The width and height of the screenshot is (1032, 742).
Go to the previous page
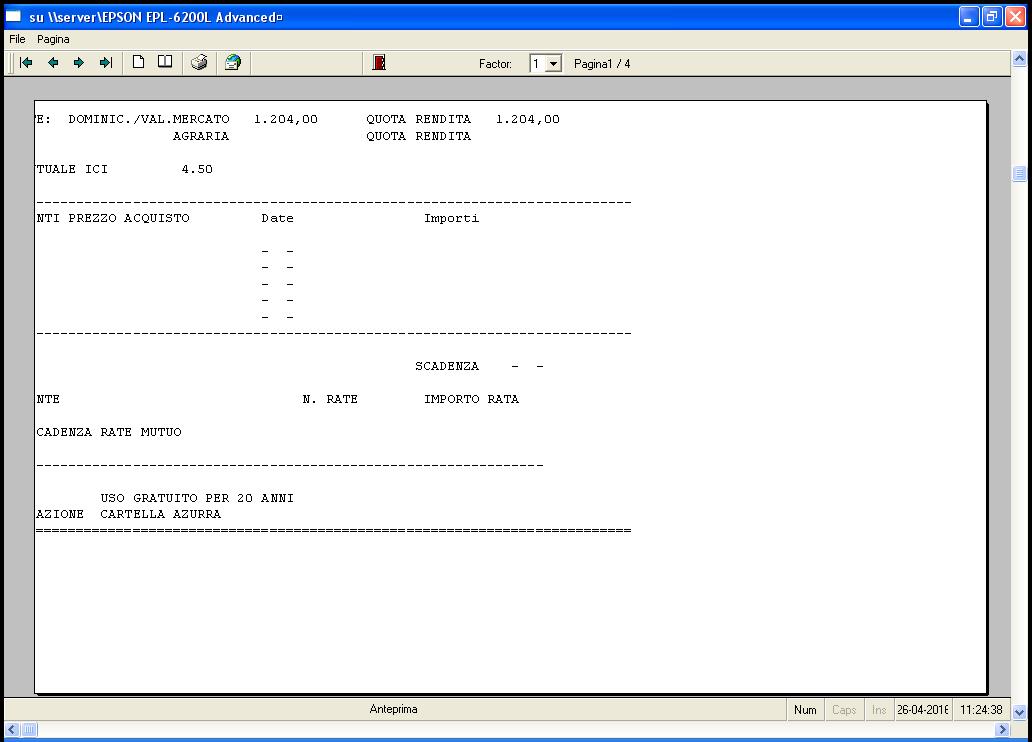(x=53, y=63)
